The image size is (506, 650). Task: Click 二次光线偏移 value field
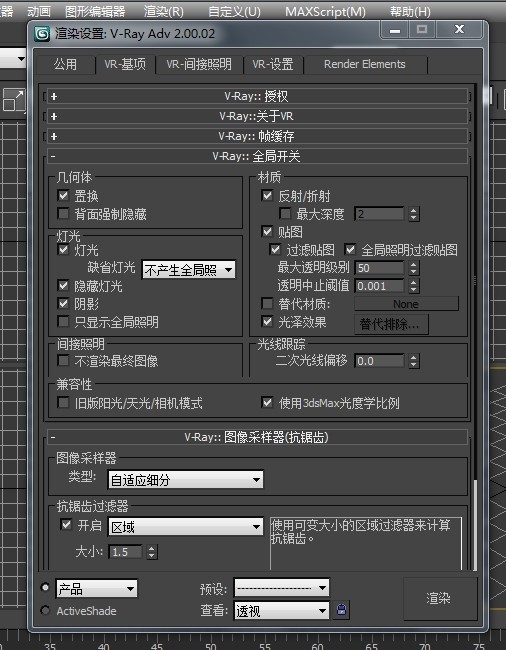click(379, 361)
